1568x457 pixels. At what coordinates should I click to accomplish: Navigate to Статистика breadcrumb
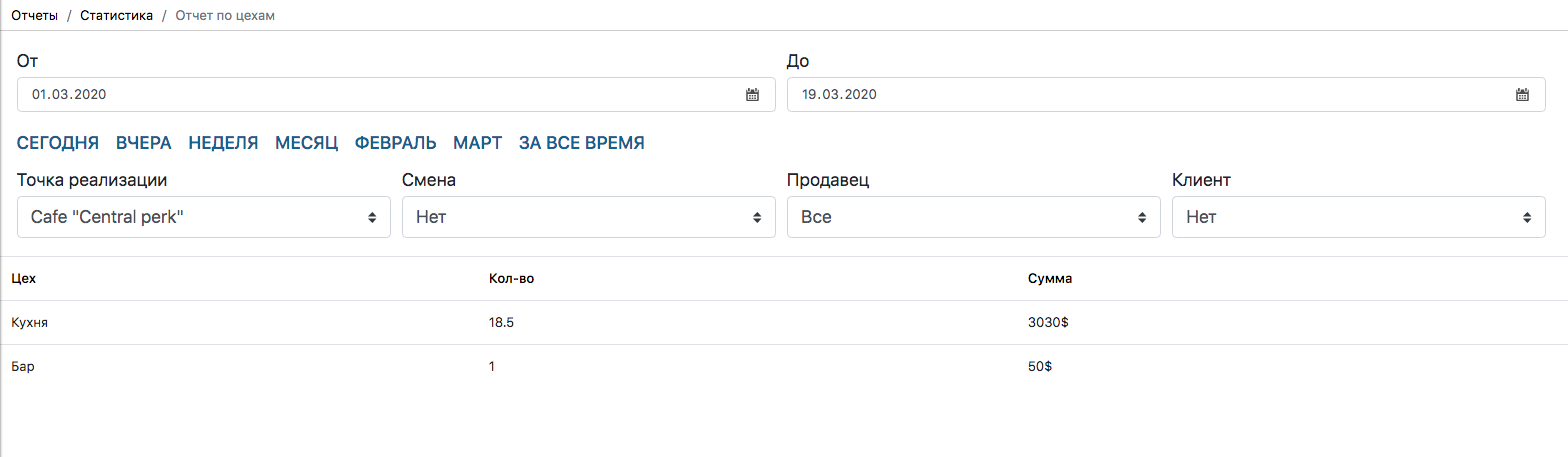click(x=117, y=15)
